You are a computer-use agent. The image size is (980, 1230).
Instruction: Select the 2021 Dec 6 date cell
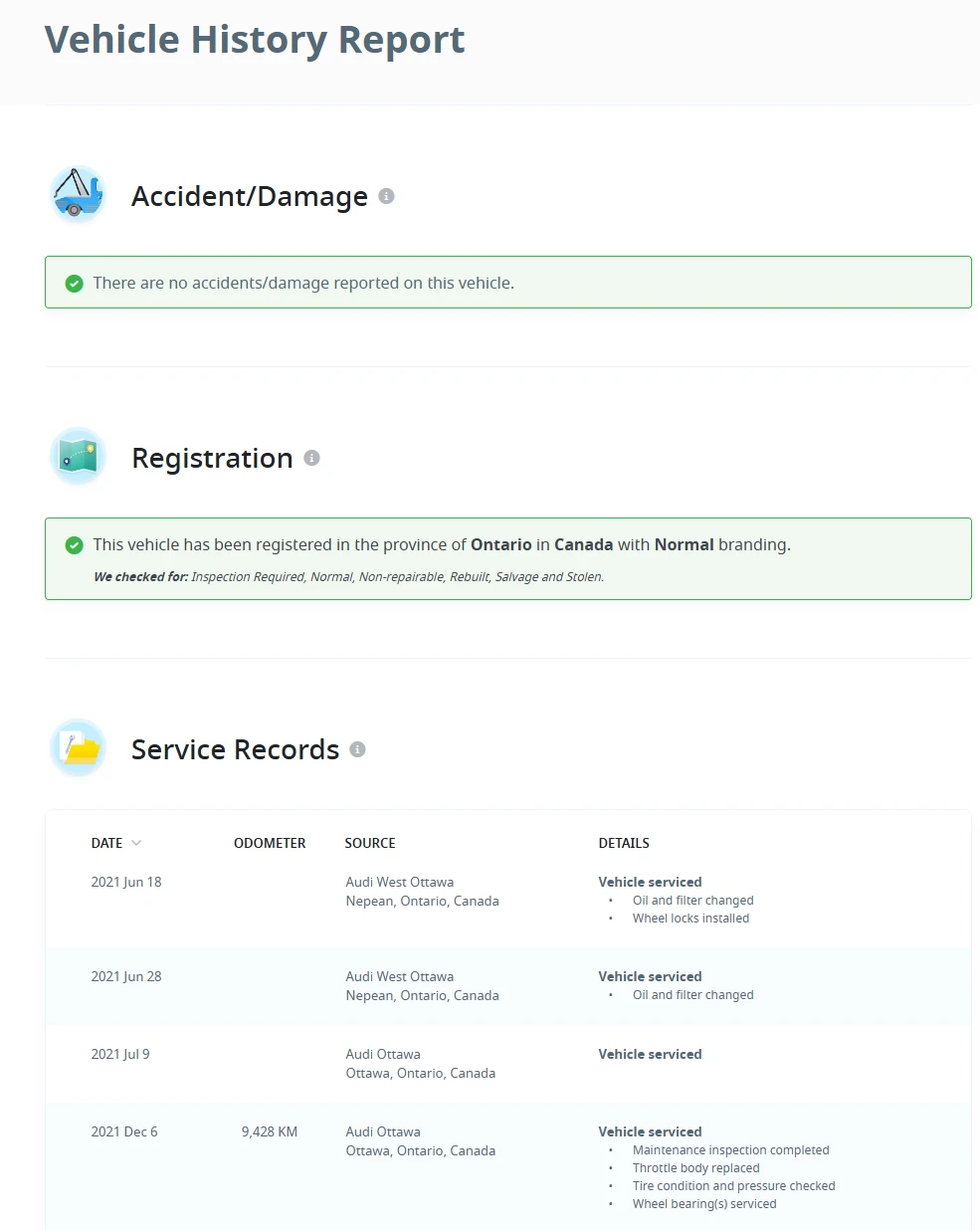[124, 1131]
